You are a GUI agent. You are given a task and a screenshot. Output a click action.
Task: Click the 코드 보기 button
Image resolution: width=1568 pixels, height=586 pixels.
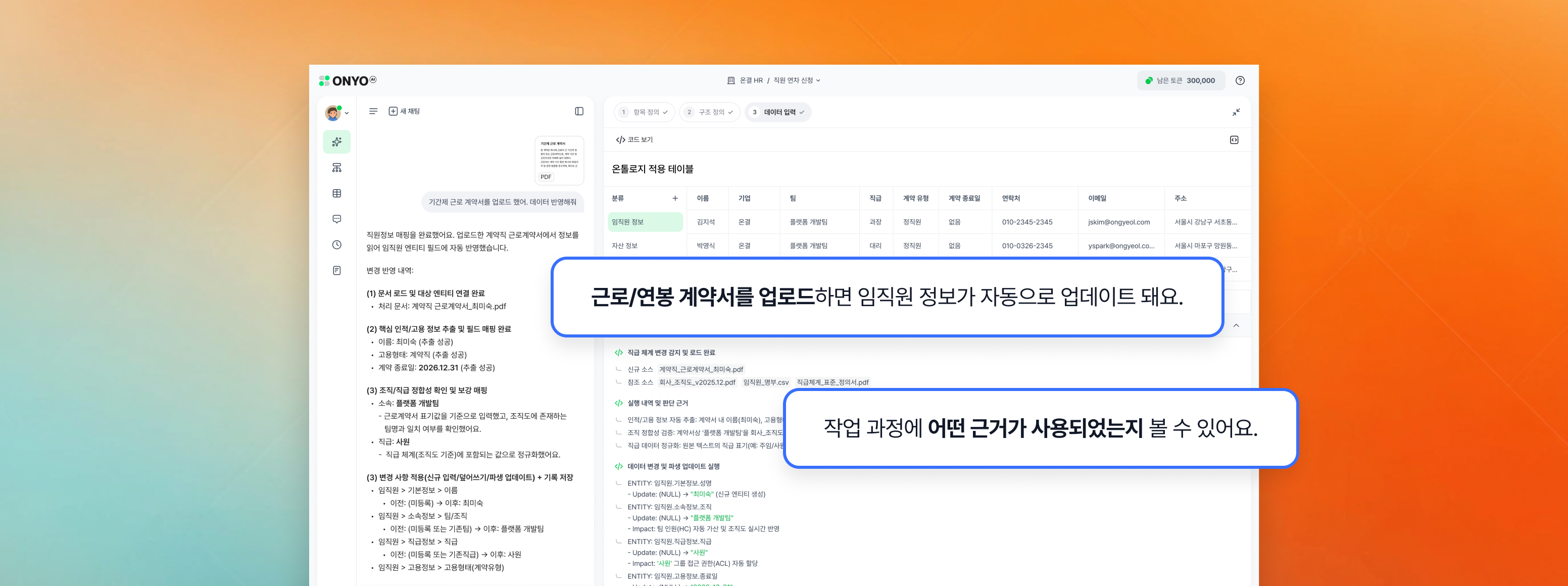pyautogui.click(x=634, y=140)
